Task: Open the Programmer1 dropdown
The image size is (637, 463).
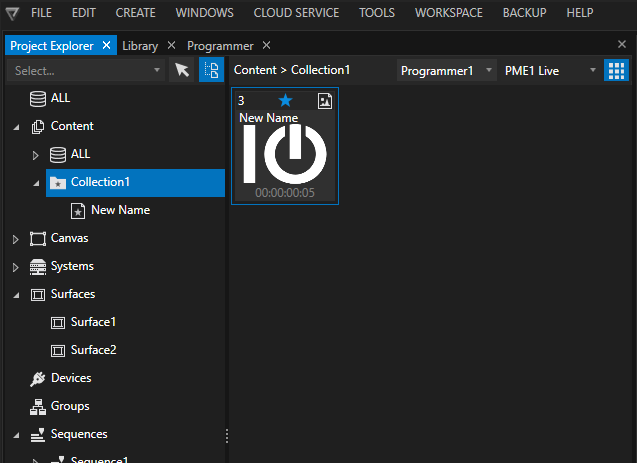Action: click(446, 71)
